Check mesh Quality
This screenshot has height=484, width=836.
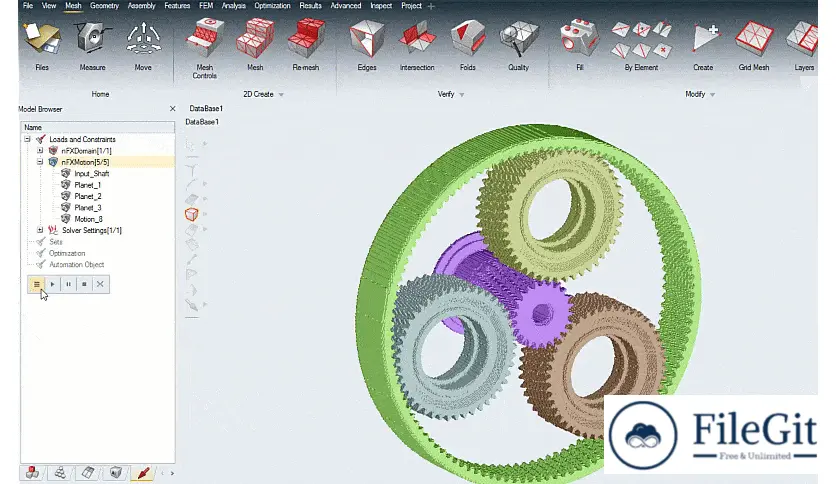[518, 45]
